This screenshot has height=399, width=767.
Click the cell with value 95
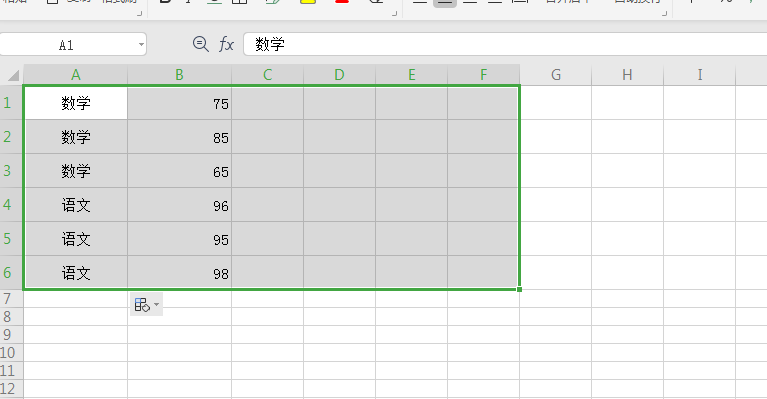[180, 239]
